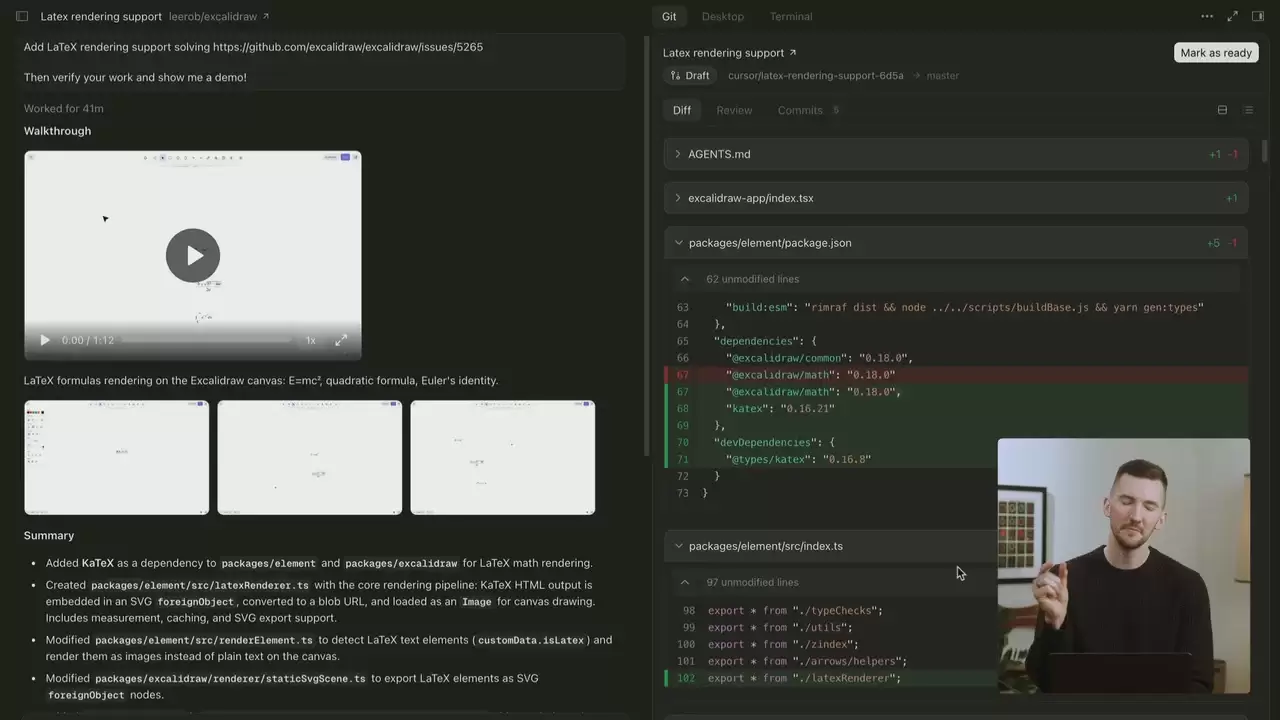Start the walkthrough video with the large play button

[x=193, y=255]
